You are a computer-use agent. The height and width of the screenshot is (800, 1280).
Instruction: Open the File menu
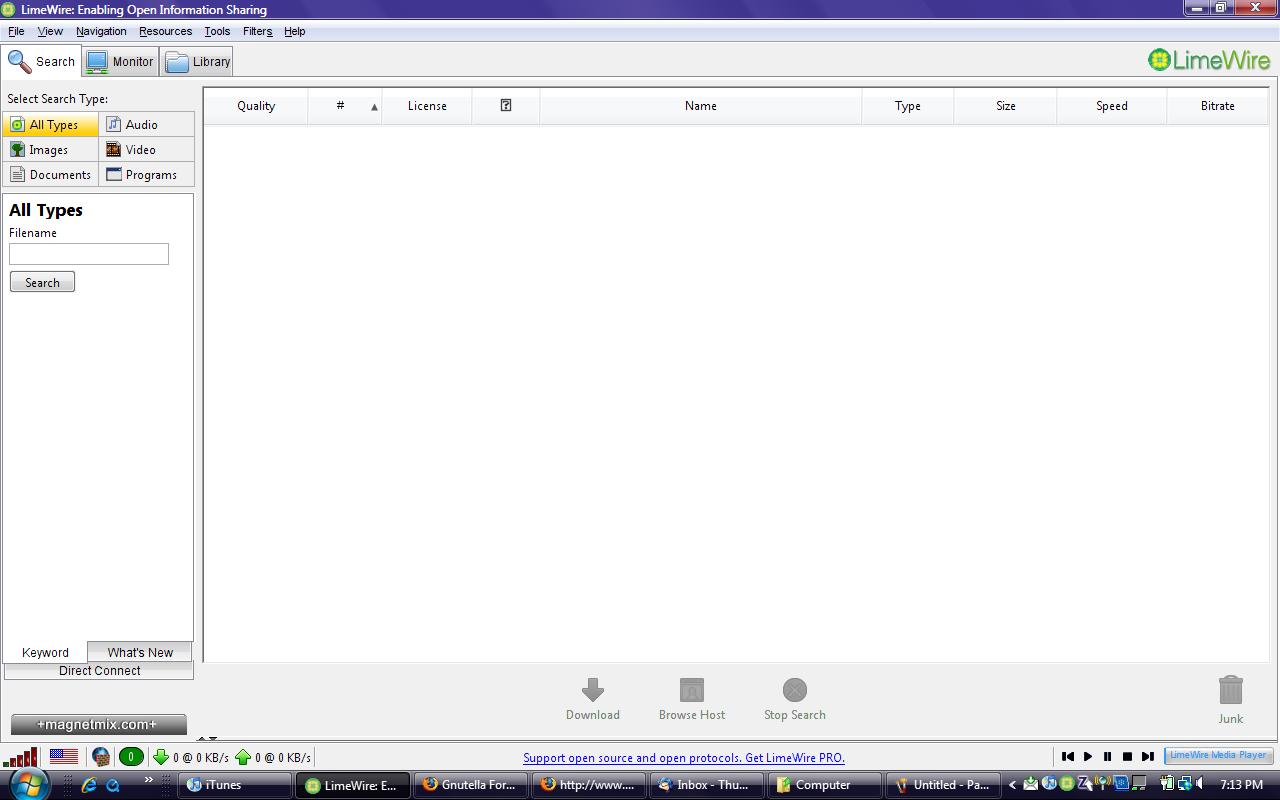(16, 31)
